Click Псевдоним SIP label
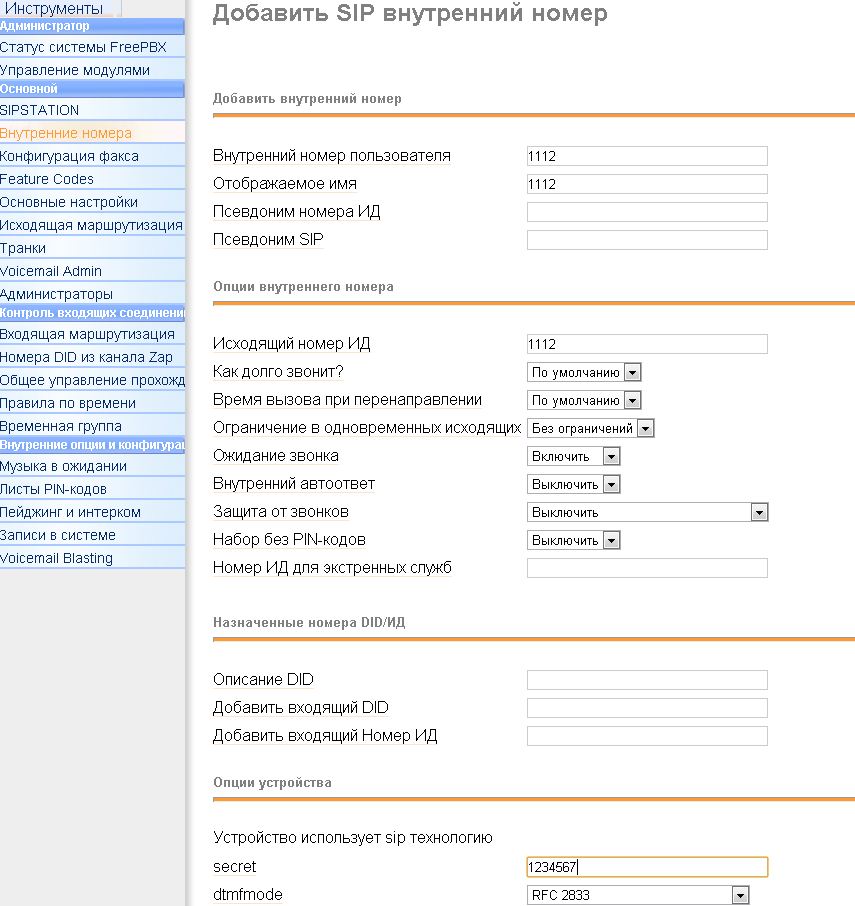855x906 pixels. pyautogui.click(x=269, y=239)
